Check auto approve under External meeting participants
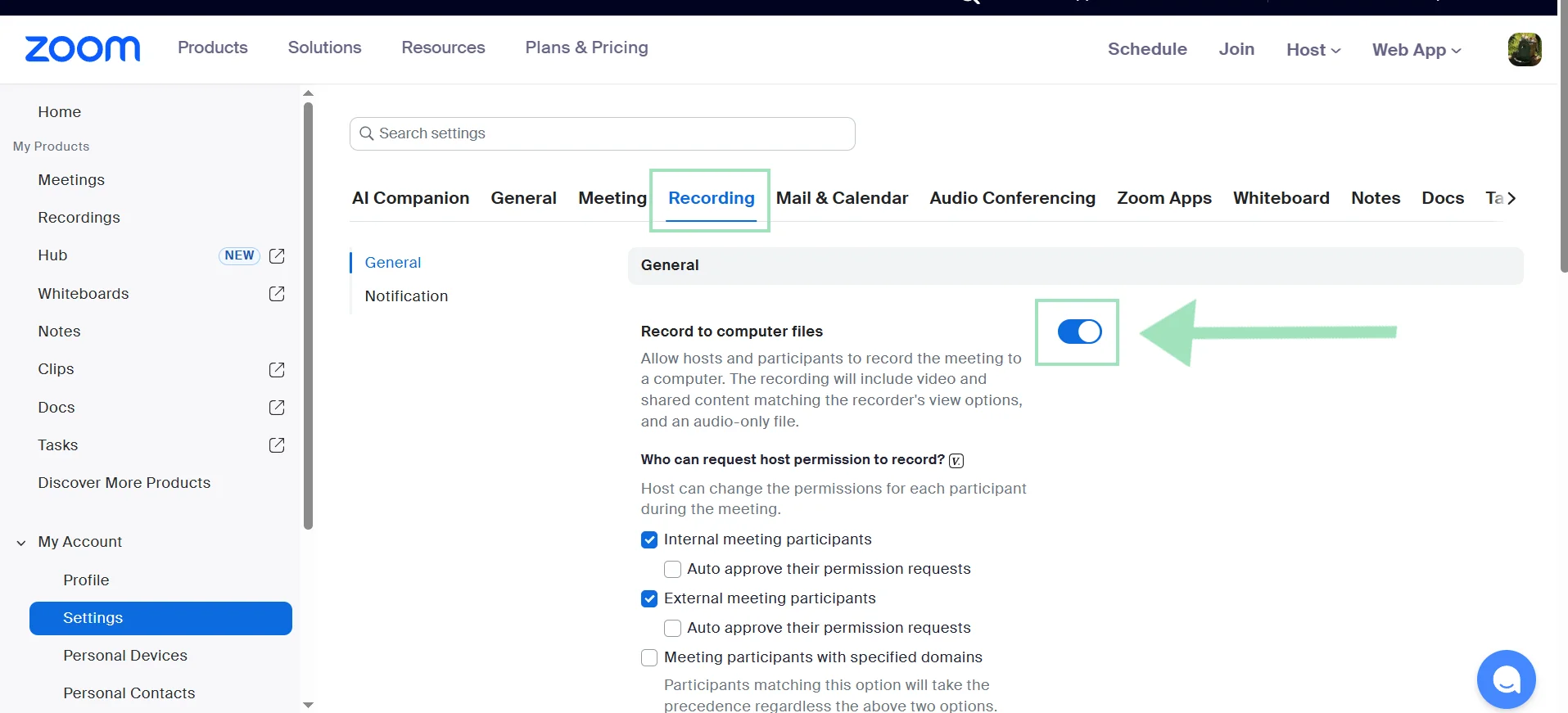The width and height of the screenshot is (1568, 713). pos(672,629)
